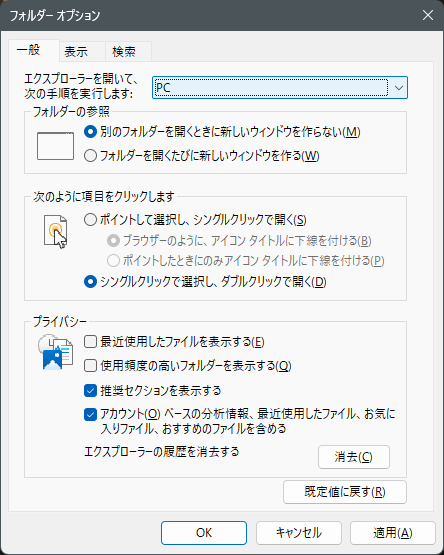This screenshot has width=444, height=555.
Task: Click the folder browse window preview icon
Action: click(x=56, y=146)
